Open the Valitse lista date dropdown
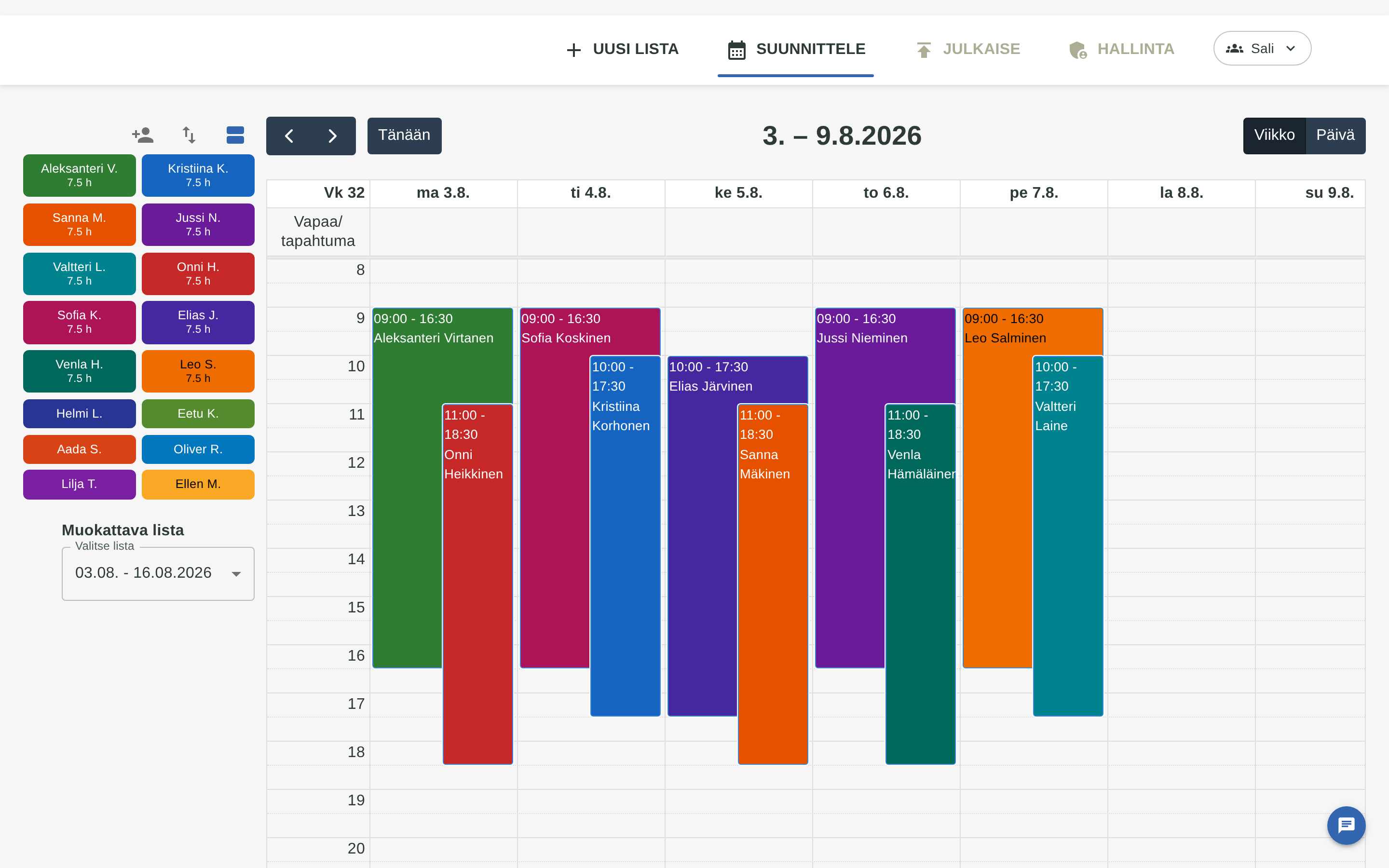Viewport: 1389px width, 868px height. [x=158, y=573]
